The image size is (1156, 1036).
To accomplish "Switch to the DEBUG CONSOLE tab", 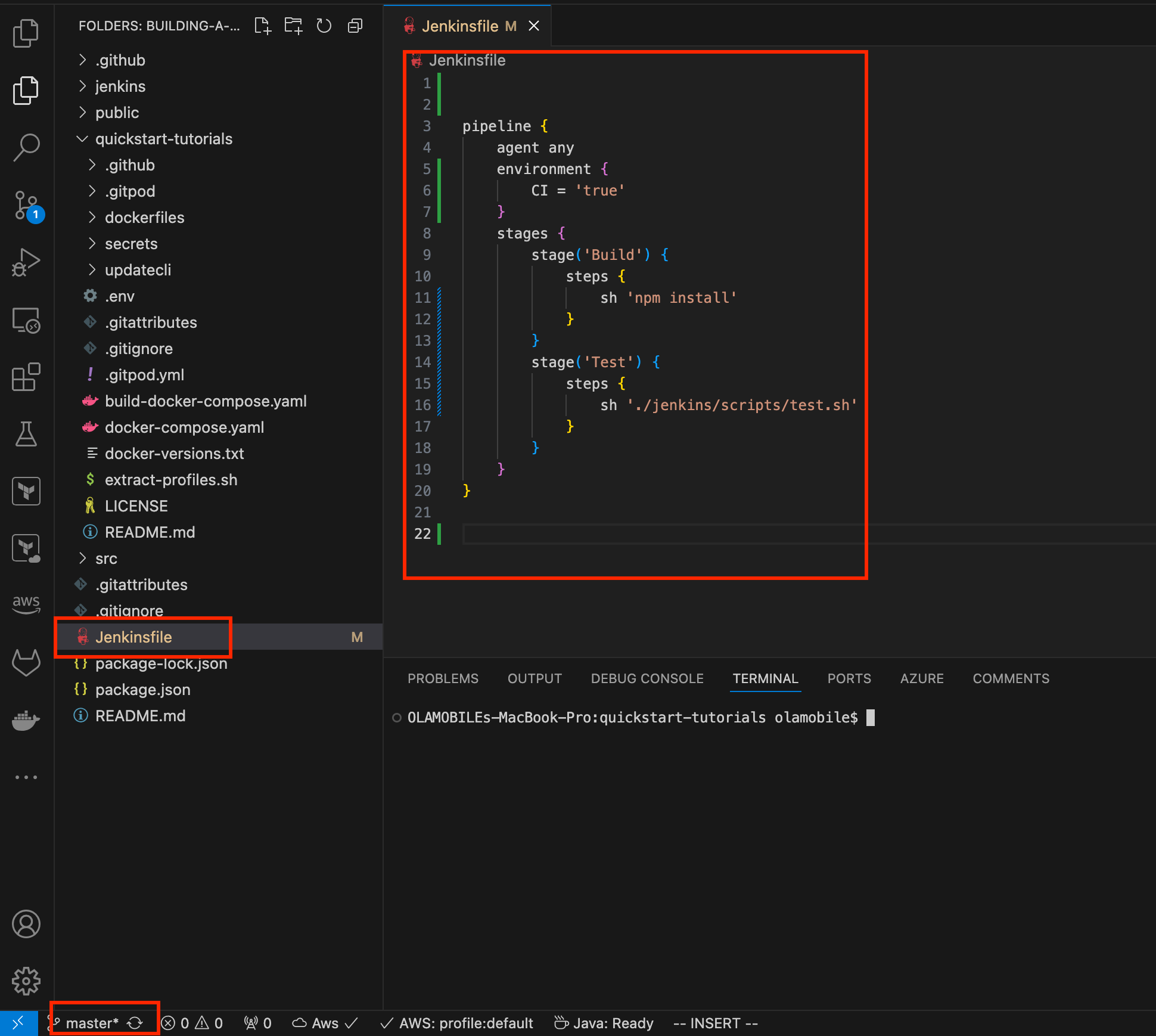I will pos(647,678).
